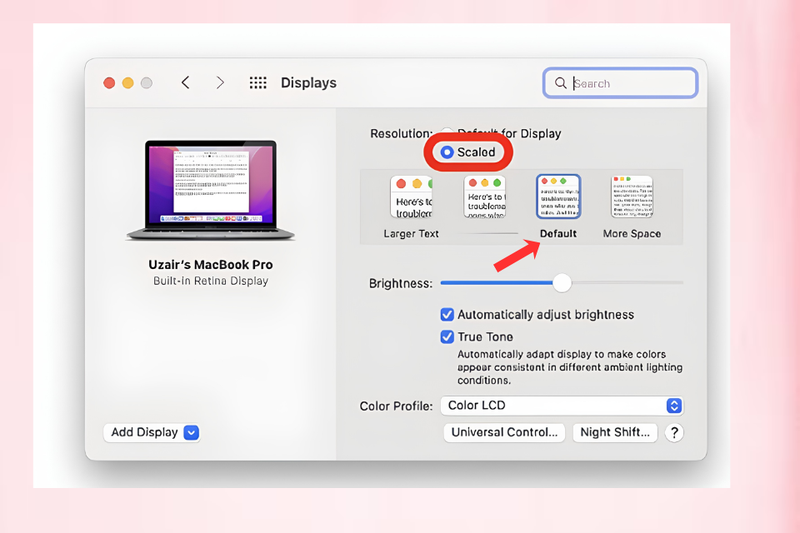This screenshot has height=533, width=800.
Task: Toggle Automatically adjust brightness checkbox
Action: click(447, 315)
